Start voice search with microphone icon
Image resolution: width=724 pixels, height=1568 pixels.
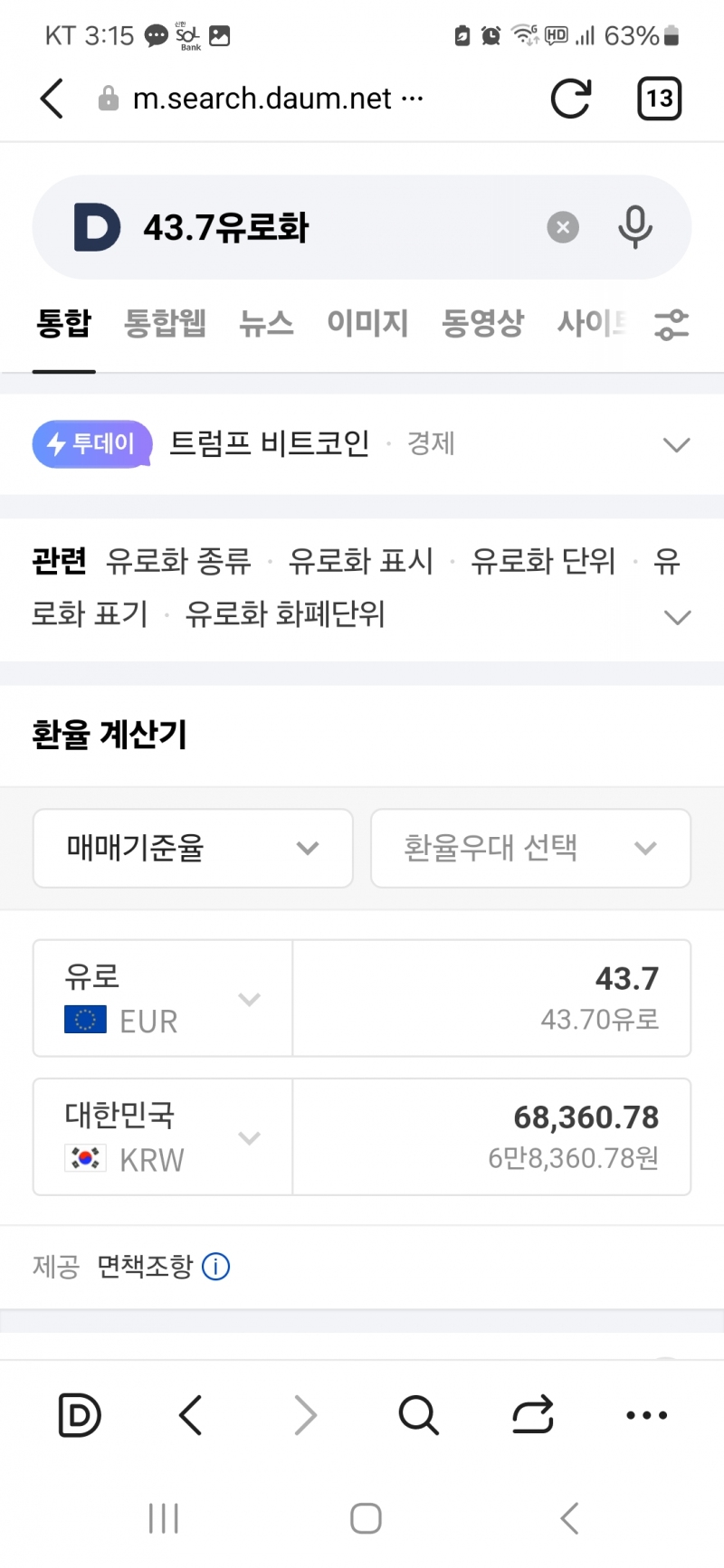click(634, 227)
